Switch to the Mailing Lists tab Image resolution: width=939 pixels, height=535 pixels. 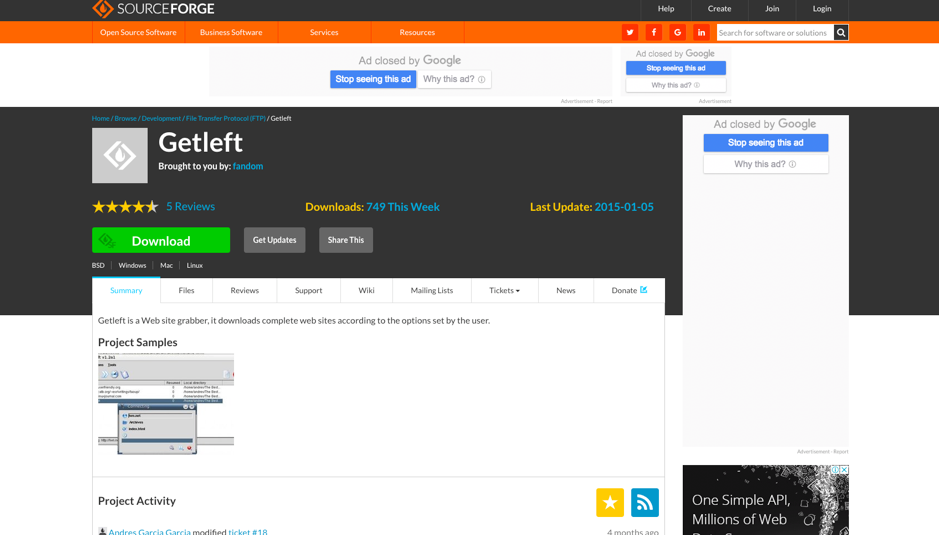(x=432, y=291)
